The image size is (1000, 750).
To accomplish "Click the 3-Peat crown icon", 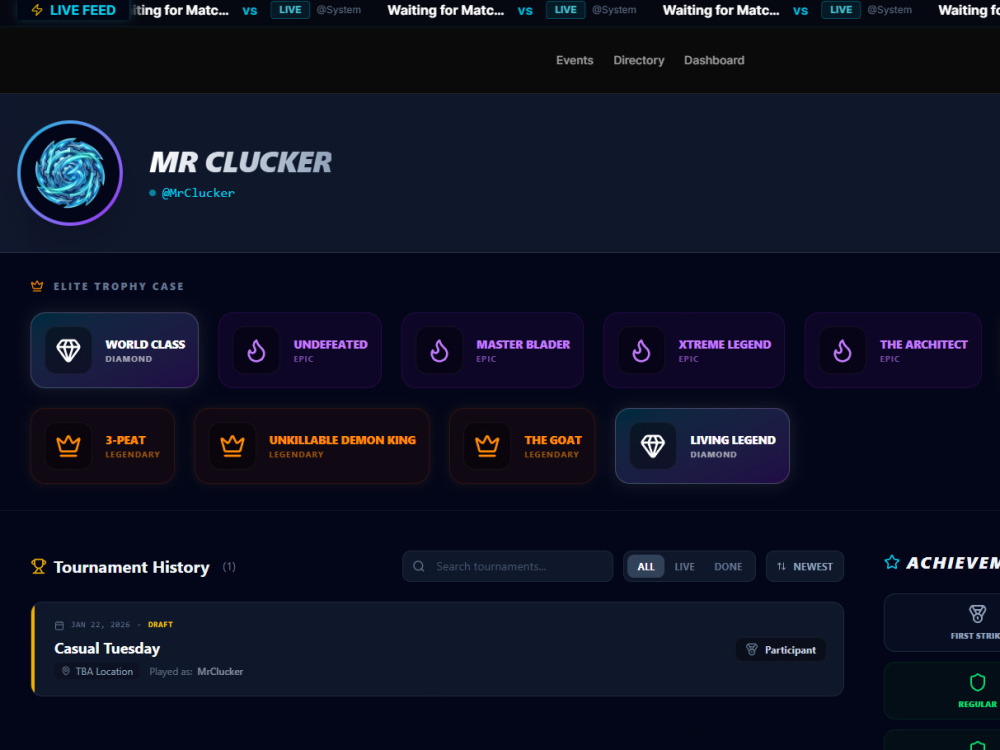I will coord(68,445).
